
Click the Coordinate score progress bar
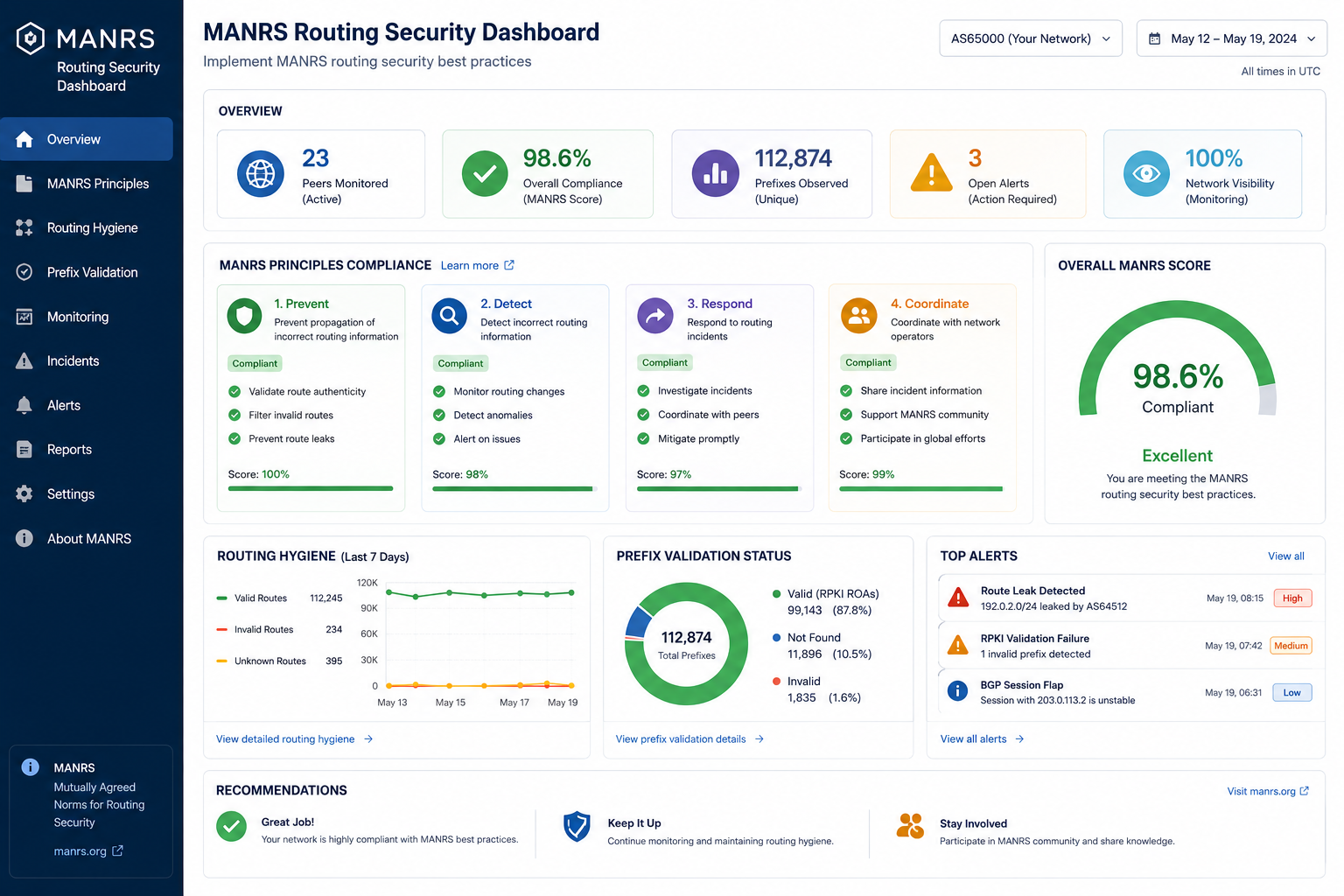point(921,488)
